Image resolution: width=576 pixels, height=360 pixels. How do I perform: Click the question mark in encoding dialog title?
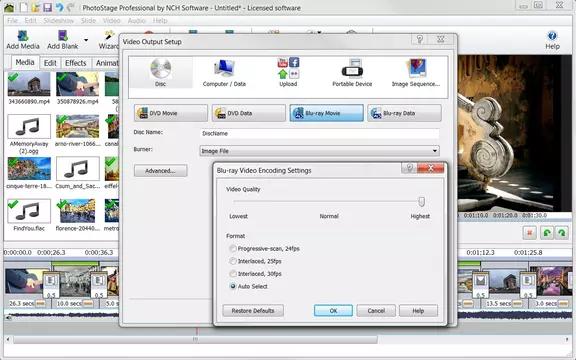[410, 168]
